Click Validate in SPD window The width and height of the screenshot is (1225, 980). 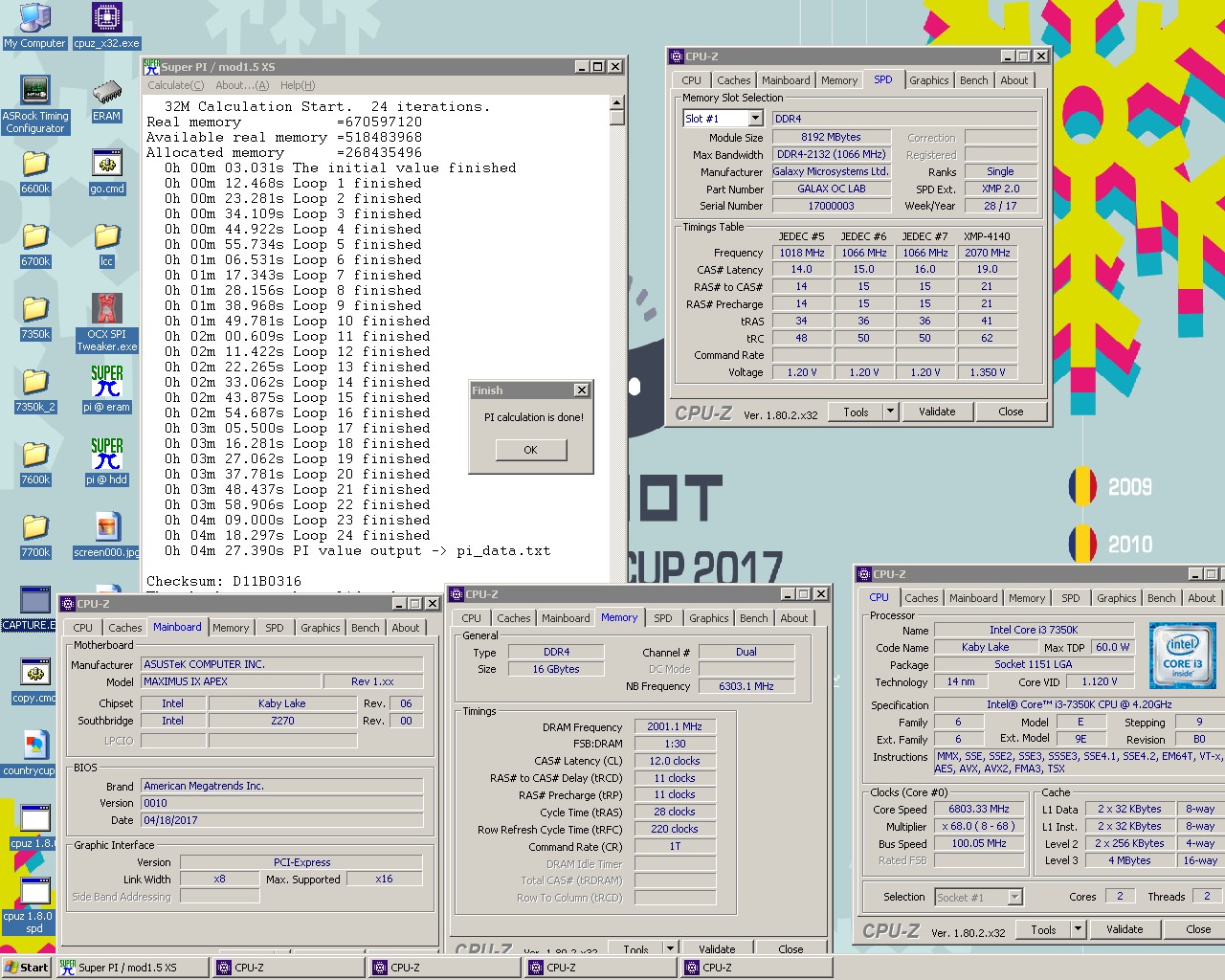coord(937,412)
